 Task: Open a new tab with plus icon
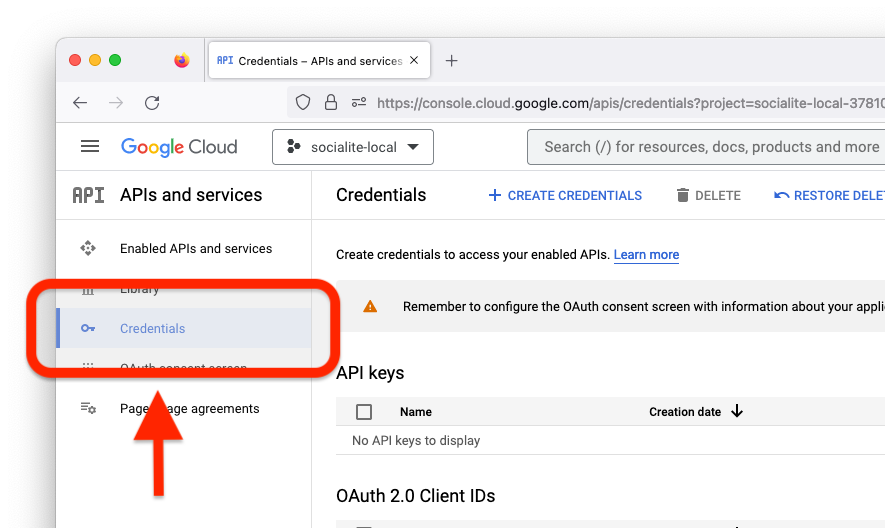coord(452,60)
